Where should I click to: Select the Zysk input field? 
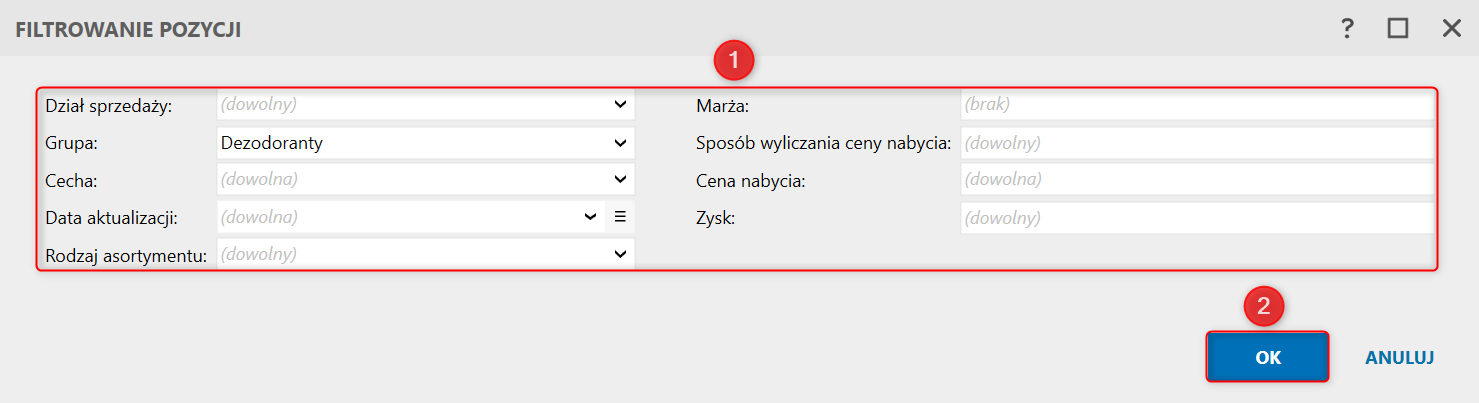[x=1196, y=217]
